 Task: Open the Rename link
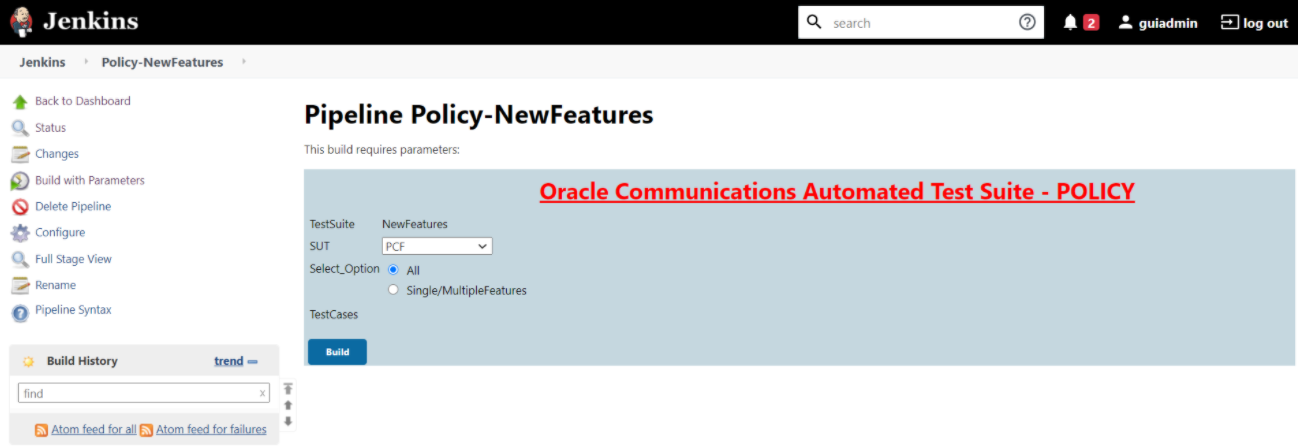(55, 285)
